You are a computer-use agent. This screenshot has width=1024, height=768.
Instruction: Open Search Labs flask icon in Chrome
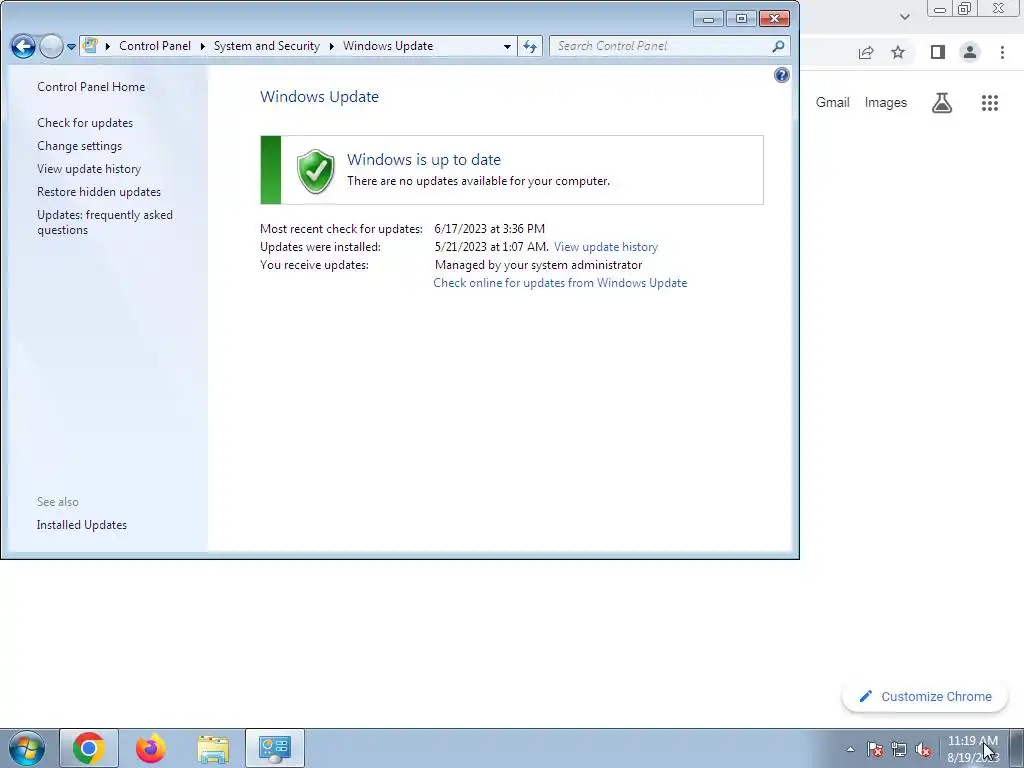(942, 103)
